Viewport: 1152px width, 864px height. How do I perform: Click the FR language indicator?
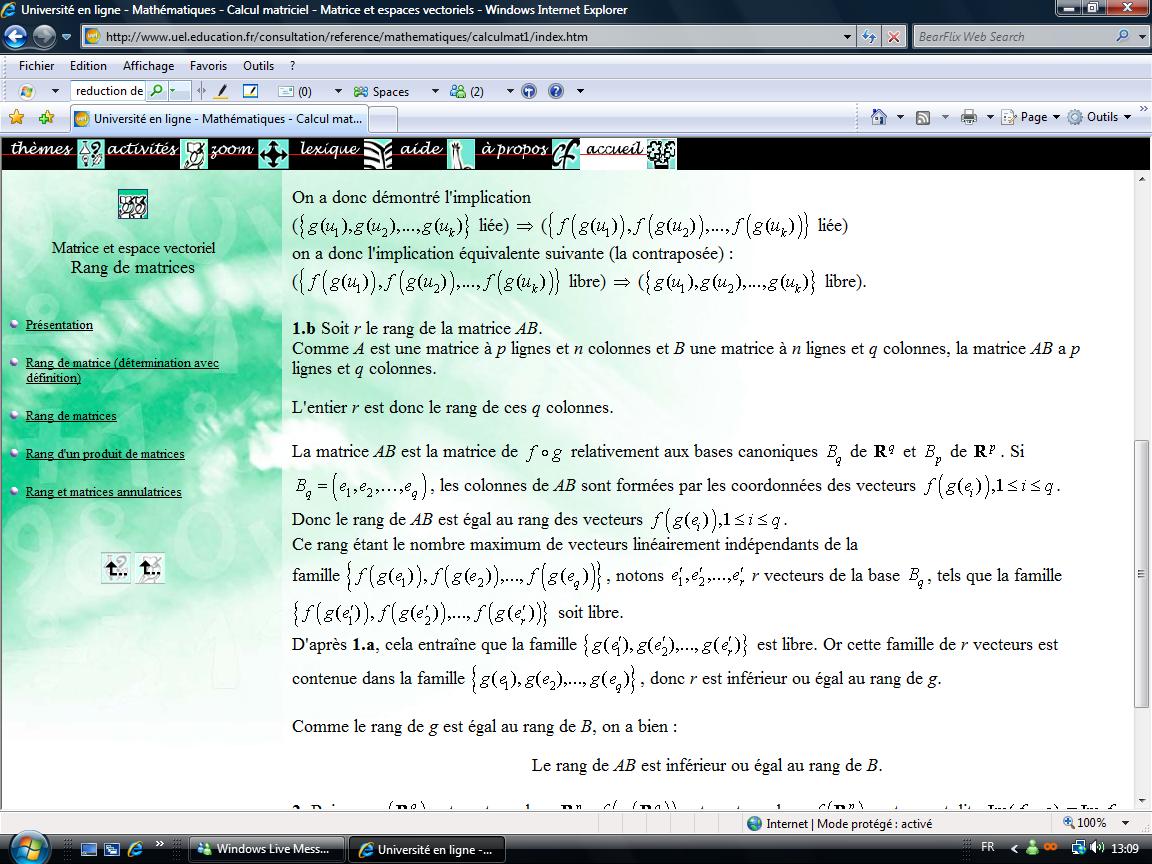pyautogui.click(x=988, y=847)
